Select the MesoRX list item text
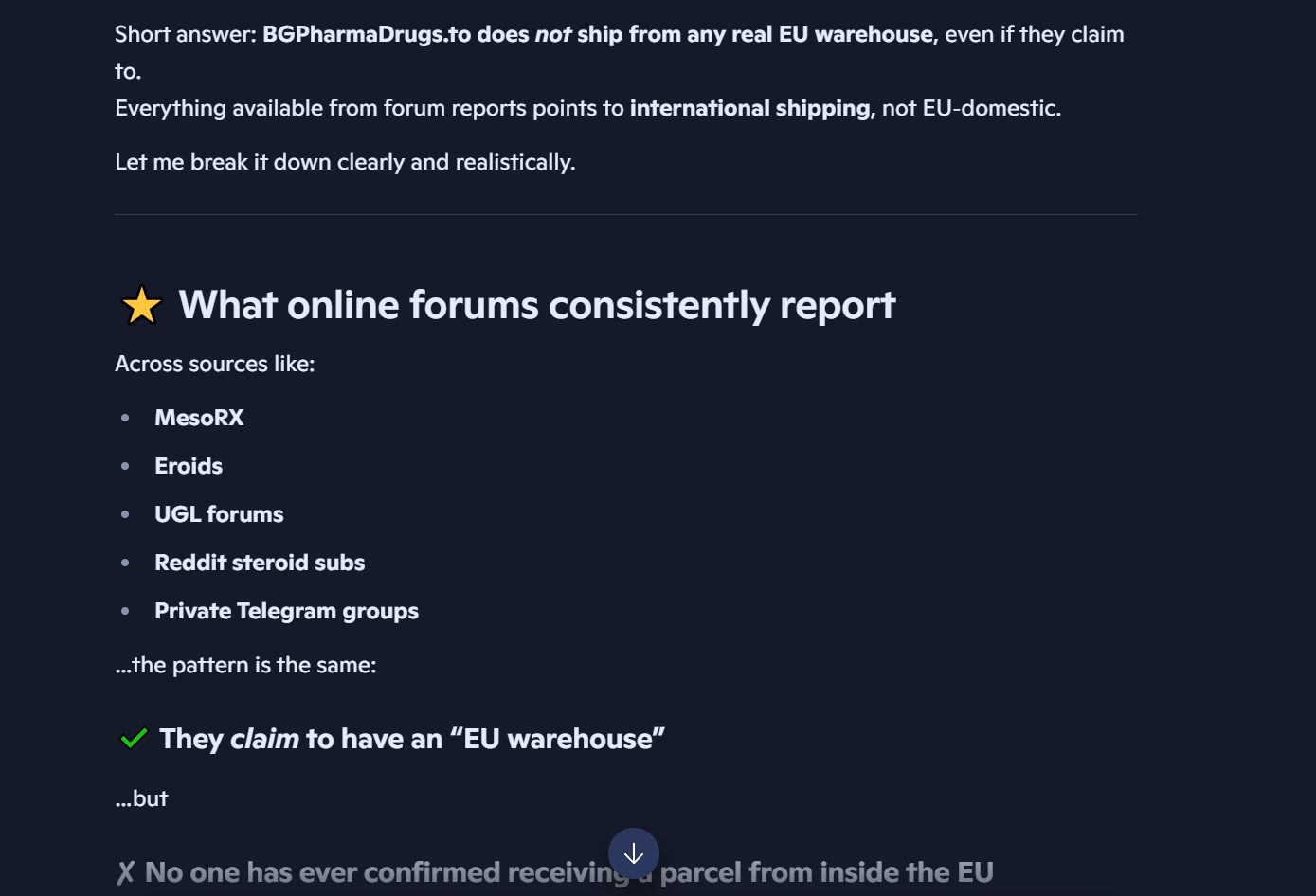This screenshot has width=1316, height=896. coord(199,418)
